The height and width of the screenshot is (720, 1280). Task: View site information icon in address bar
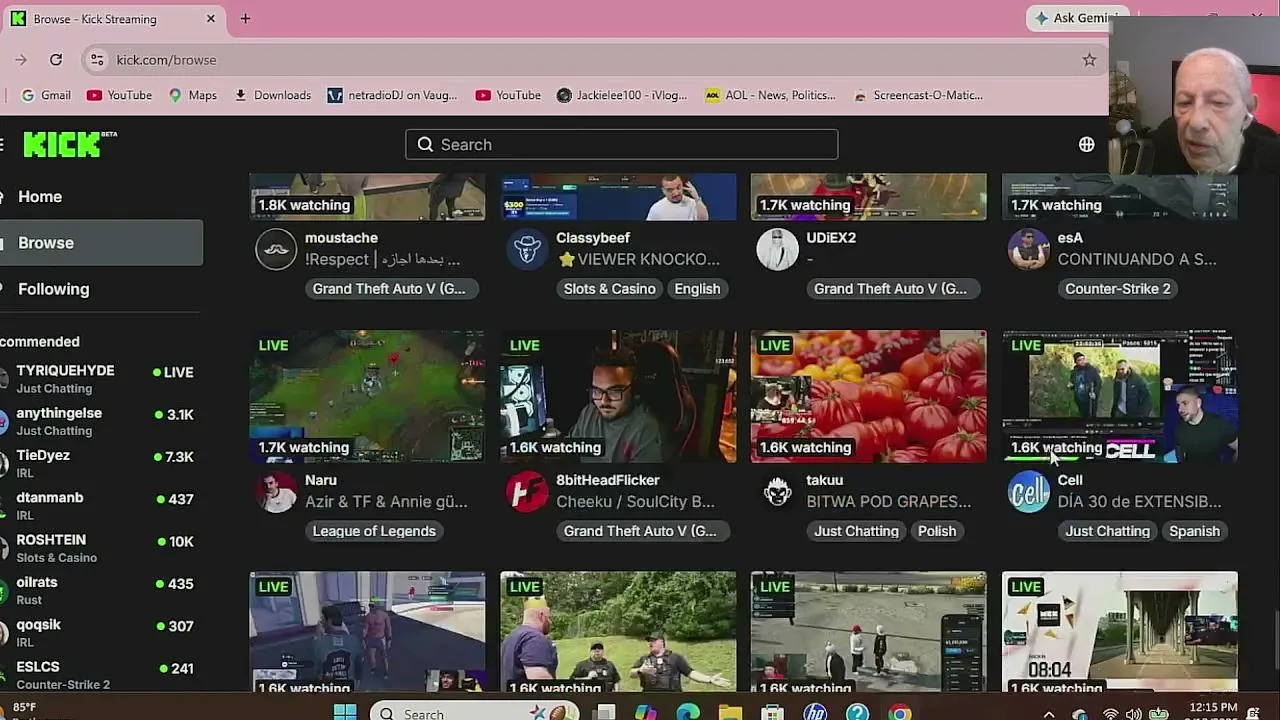click(x=97, y=60)
